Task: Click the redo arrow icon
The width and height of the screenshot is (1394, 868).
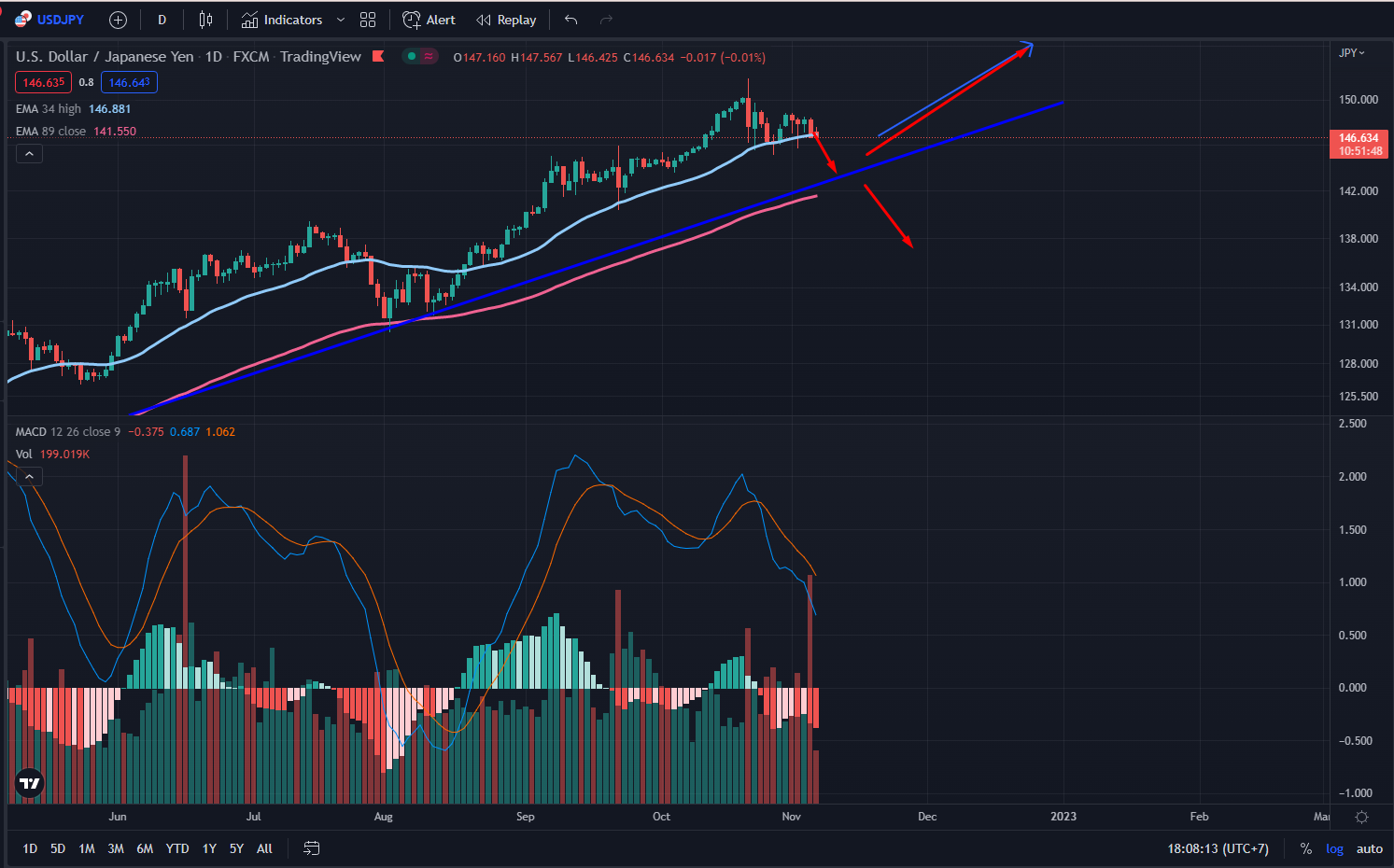Action: pos(606,20)
